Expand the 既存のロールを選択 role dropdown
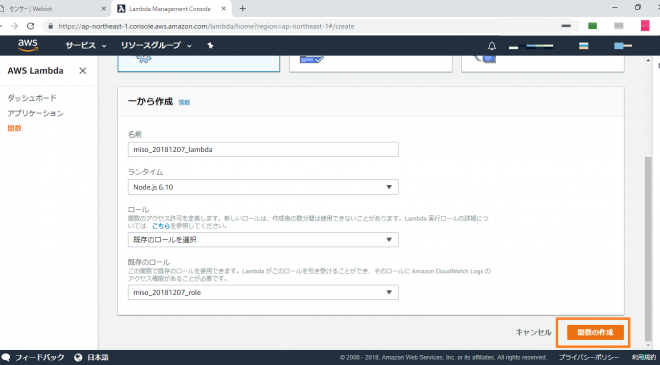The width and height of the screenshot is (660, 365). pyautogui.click(x=263, y=240)
